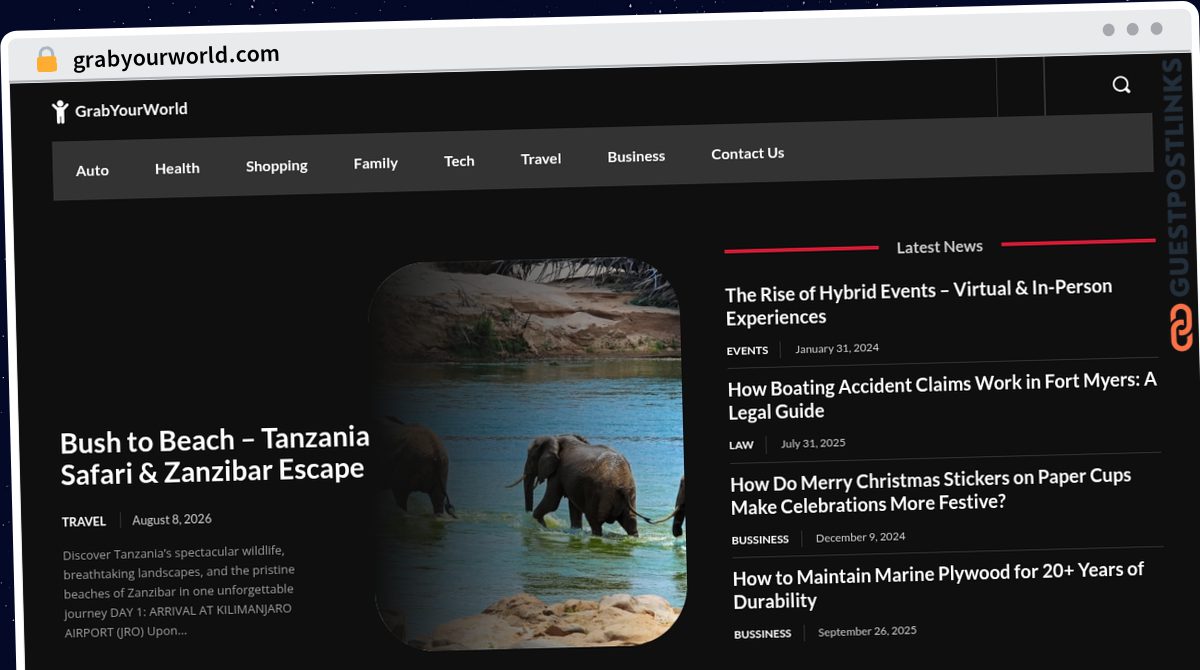Open Merry Christmas Stickers on Paper Cups article

coord(931,491)
